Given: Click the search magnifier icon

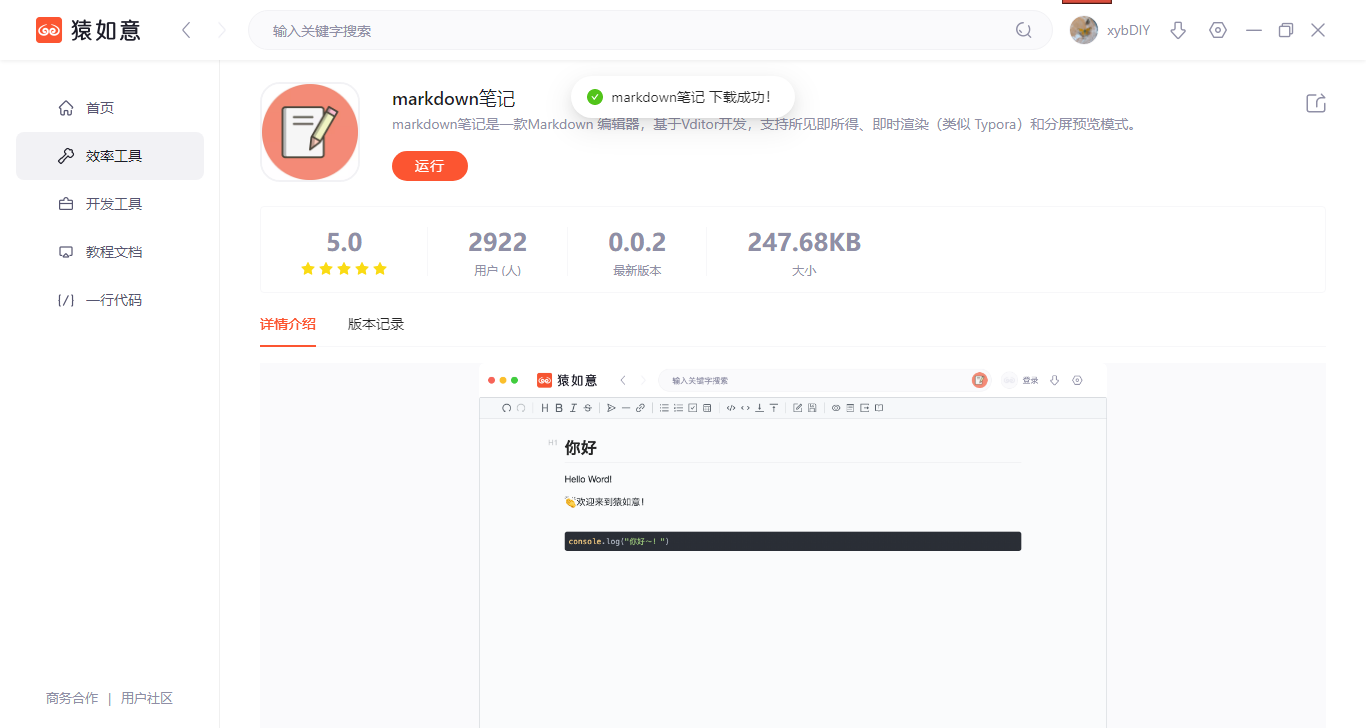Looking at the screenshot, I should pos(1024,30).
